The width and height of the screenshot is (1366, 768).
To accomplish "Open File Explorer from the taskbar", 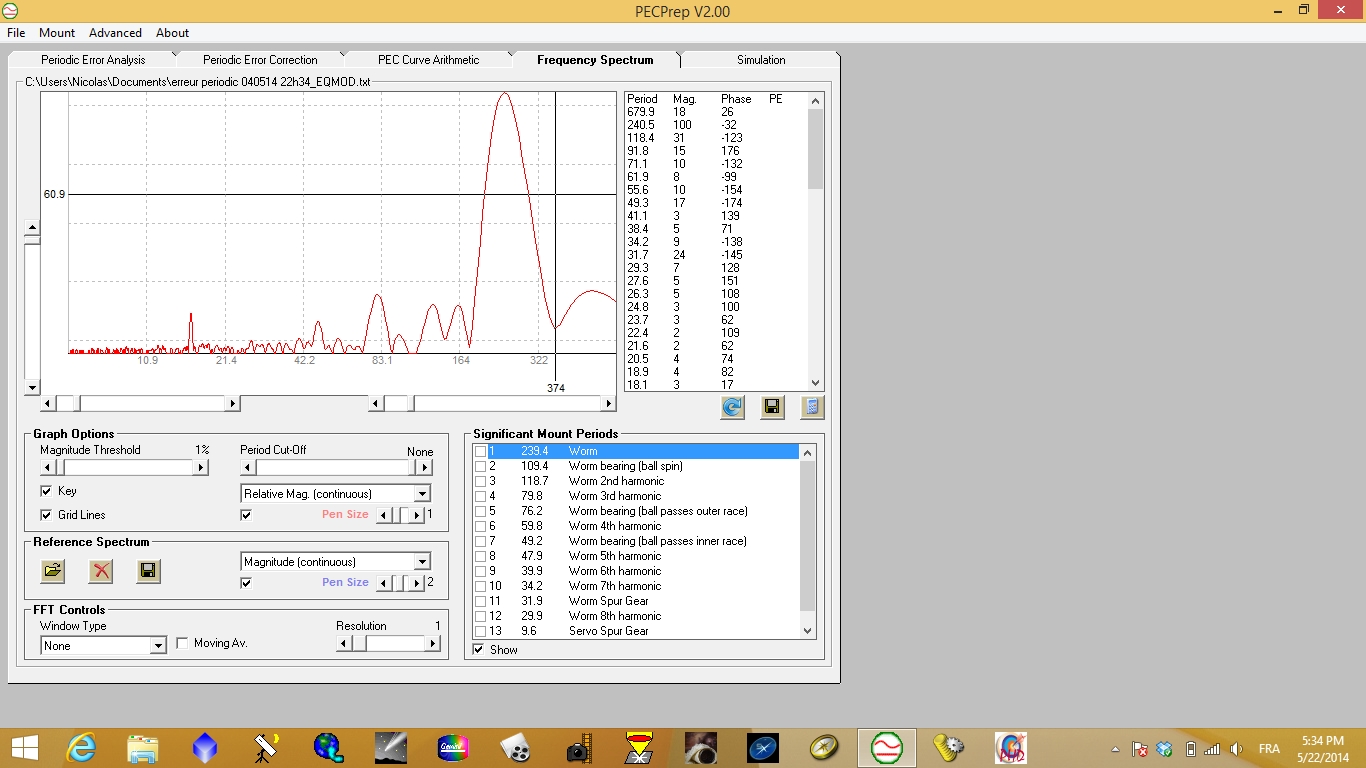I will coord(143,747).
